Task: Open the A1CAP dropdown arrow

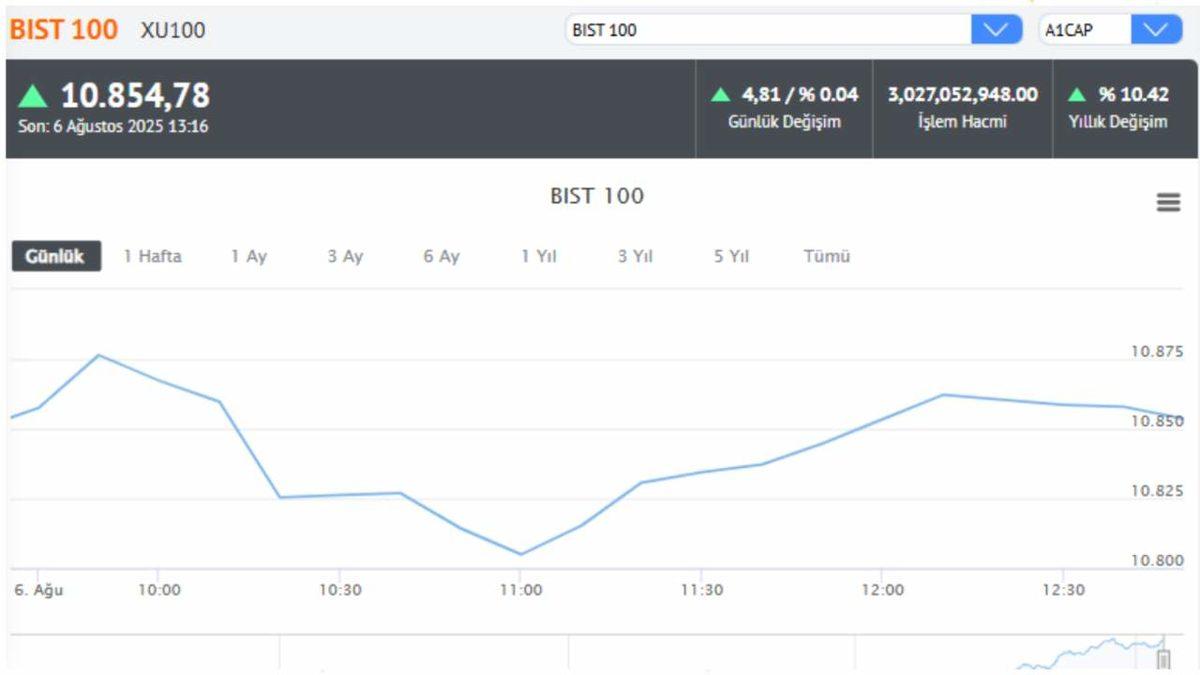Action: click(x=1156, y=30)
